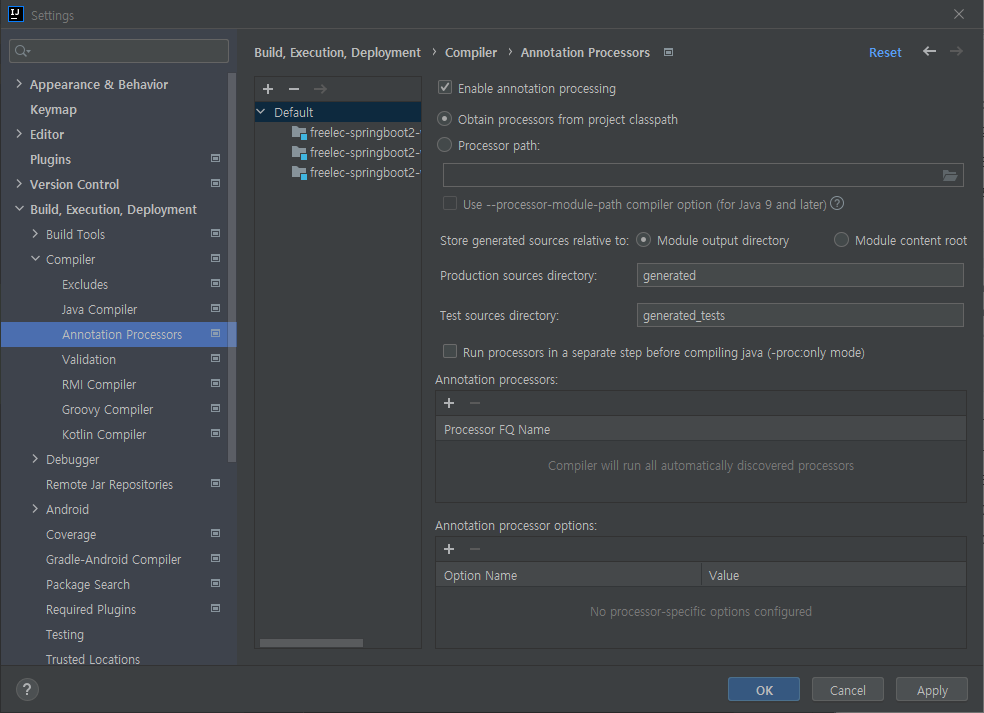Click project icon next to Java Compiler
The width and height of the screenshot is (984, 713).
coord(215,308)
